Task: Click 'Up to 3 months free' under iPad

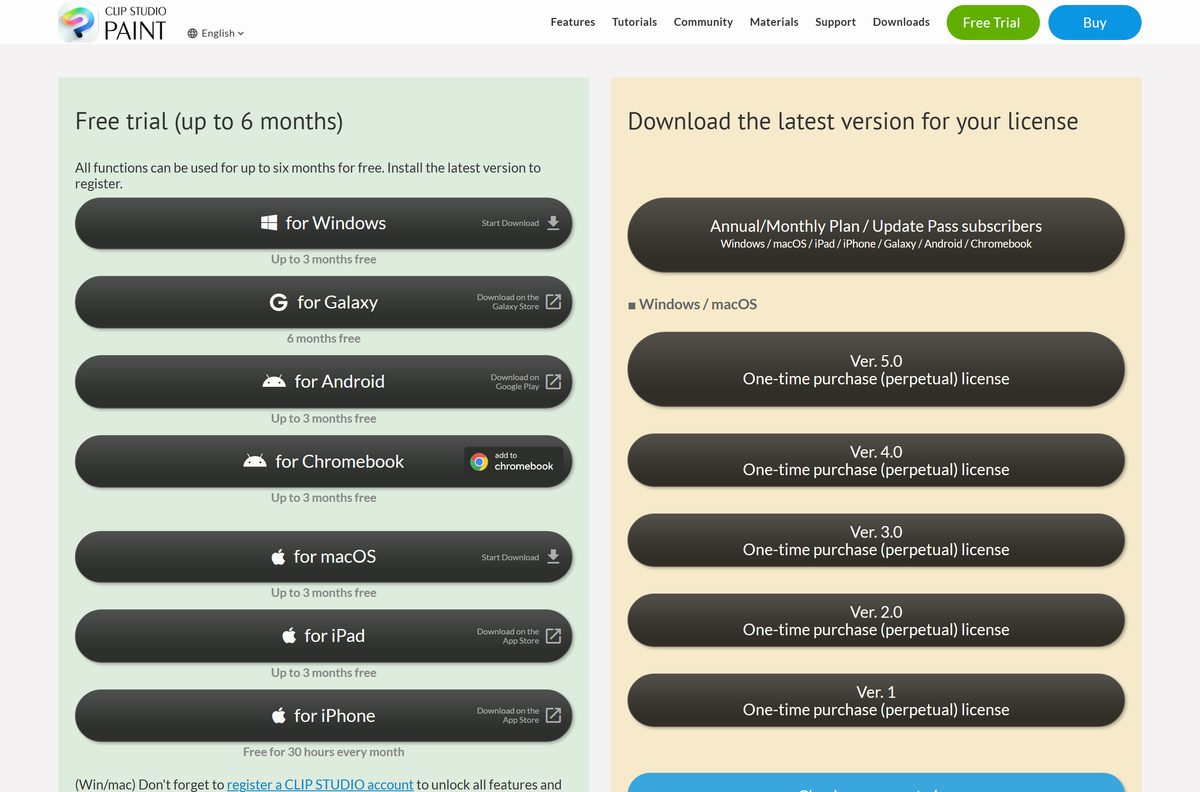Action: point(323,672)
